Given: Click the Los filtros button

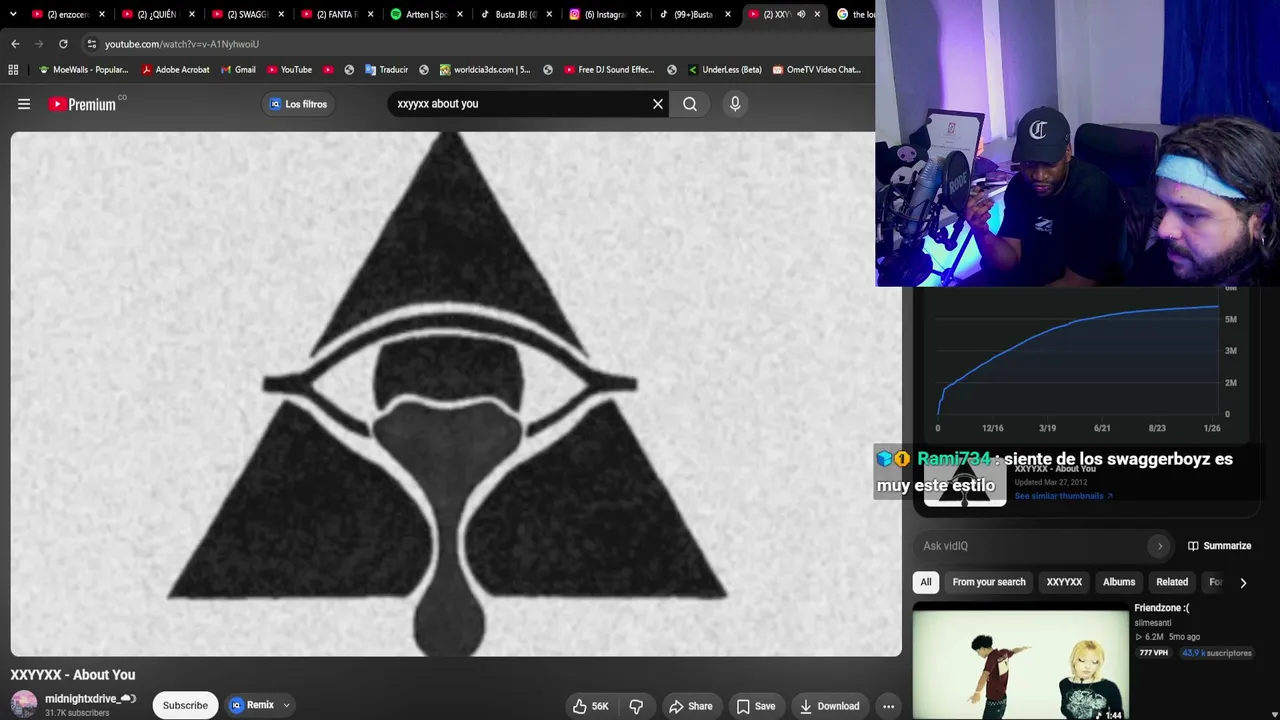Looking at the screenshot, I should [x=298, y=104].
